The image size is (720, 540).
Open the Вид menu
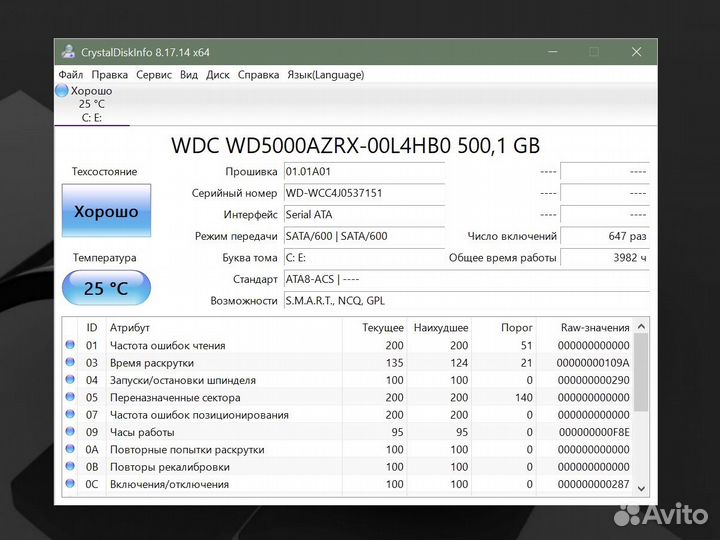click(x=189, y=74)
